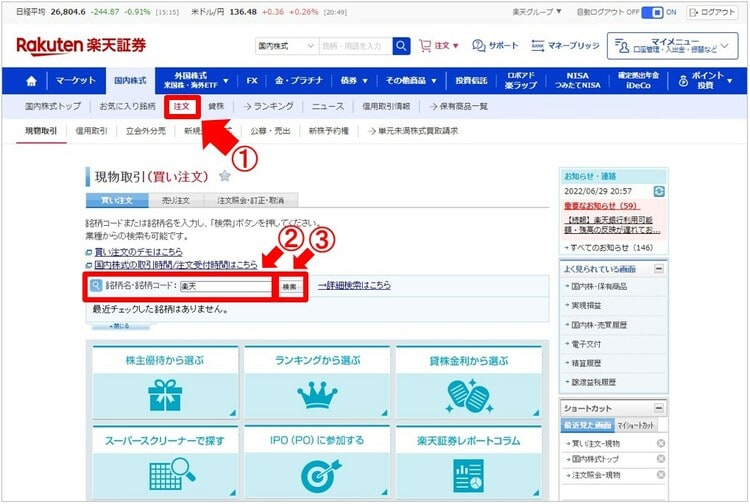The height and width of the screenshot is (504, 750).
Task: Open the 国内株式 search category dropdown
Action: coord(287,46)
